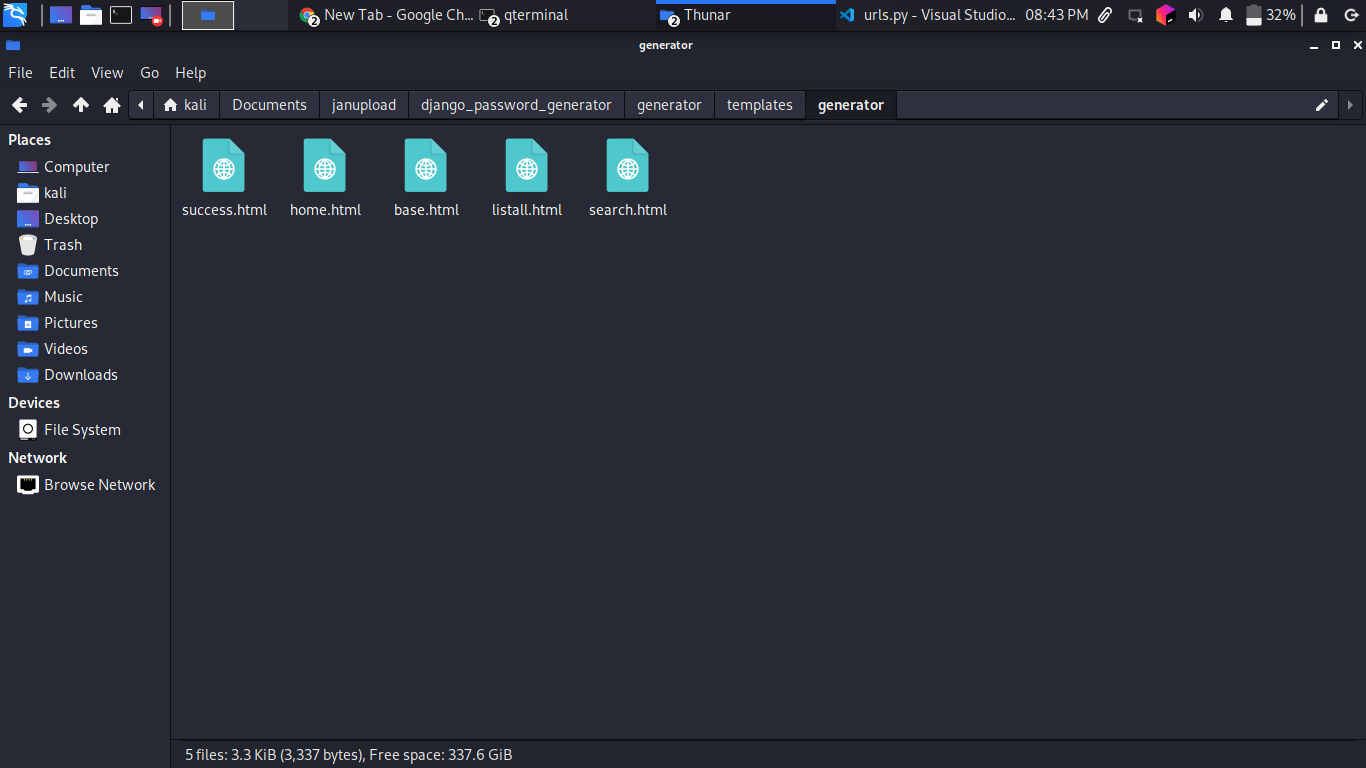
Task: Select base.html file
Action: tap(426, 178)
